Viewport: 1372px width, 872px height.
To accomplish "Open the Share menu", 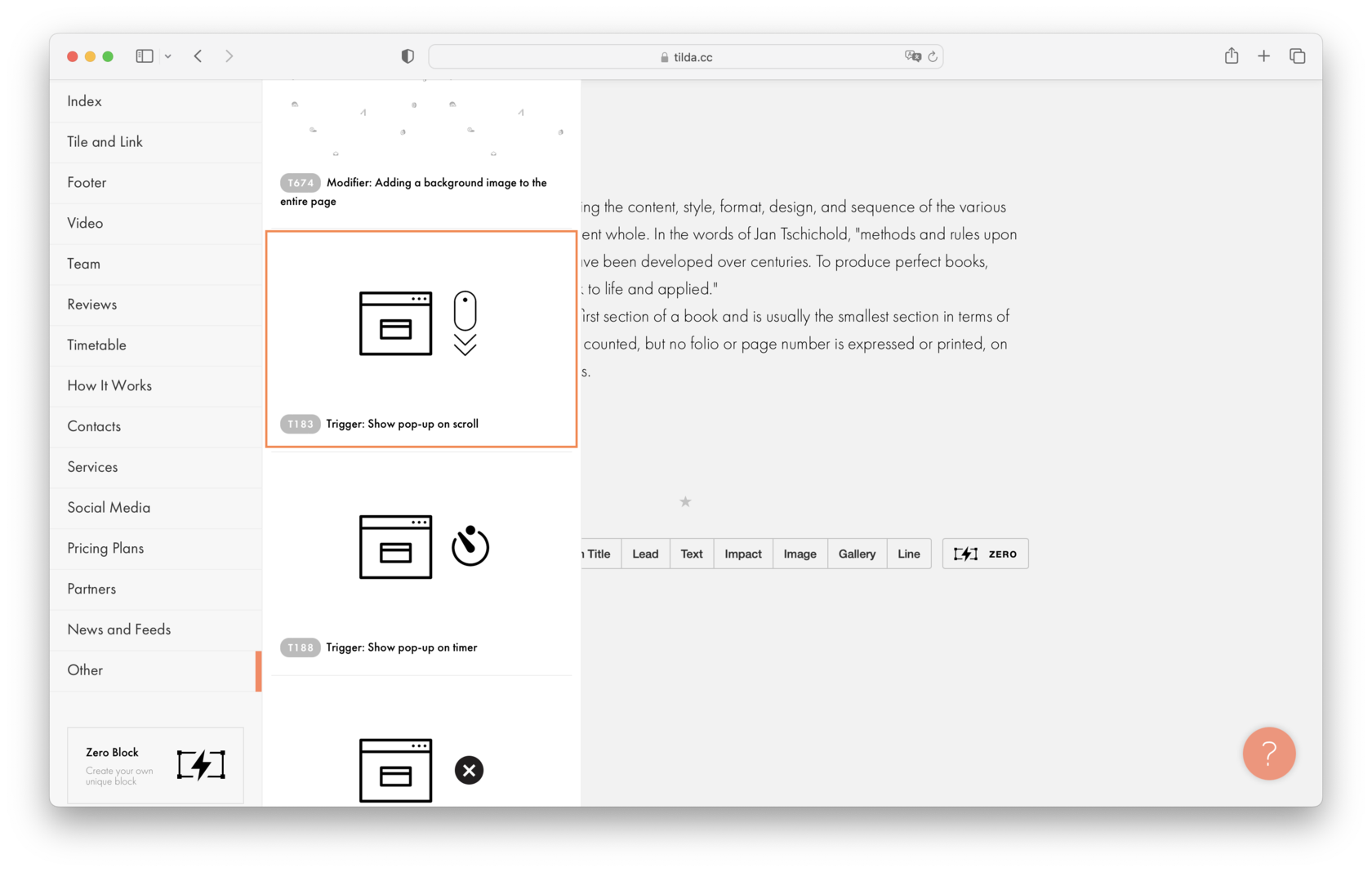I will (x=1232, y=56).
